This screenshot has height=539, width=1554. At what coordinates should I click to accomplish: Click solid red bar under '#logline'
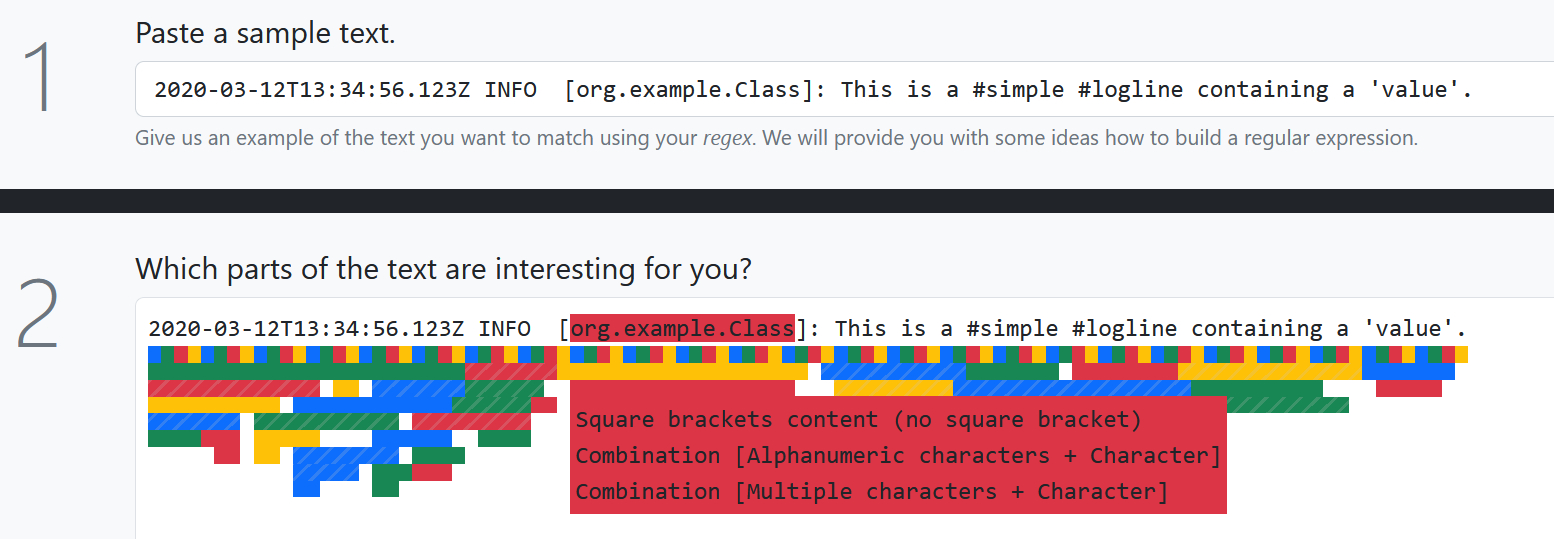1124,371
